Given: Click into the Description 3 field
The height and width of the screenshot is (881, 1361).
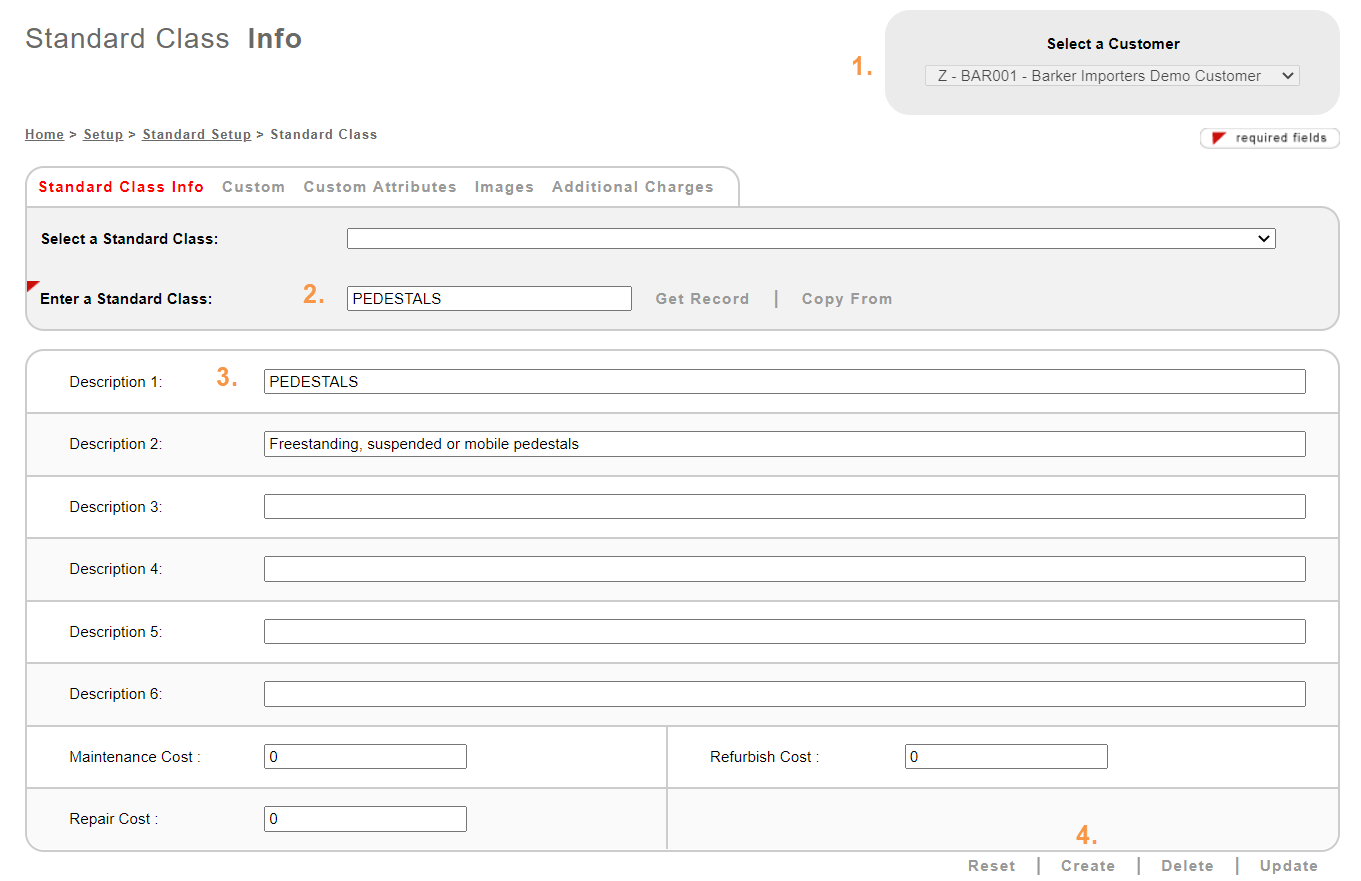Looking at the screenshot, I should point(784,507).
